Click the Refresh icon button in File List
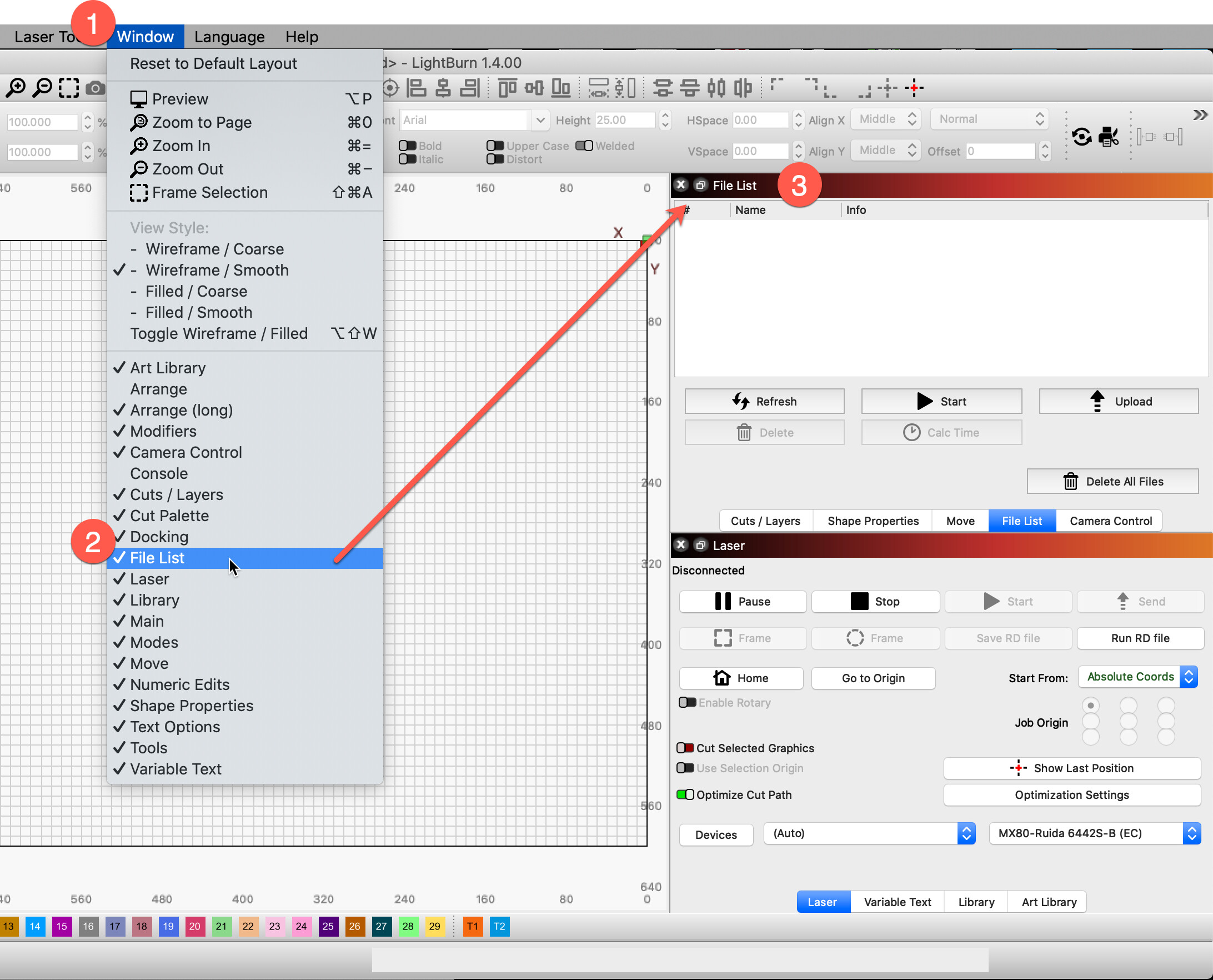Image resolution: width=1213 pixels, height=980 pixels. [x=764, y=401]
